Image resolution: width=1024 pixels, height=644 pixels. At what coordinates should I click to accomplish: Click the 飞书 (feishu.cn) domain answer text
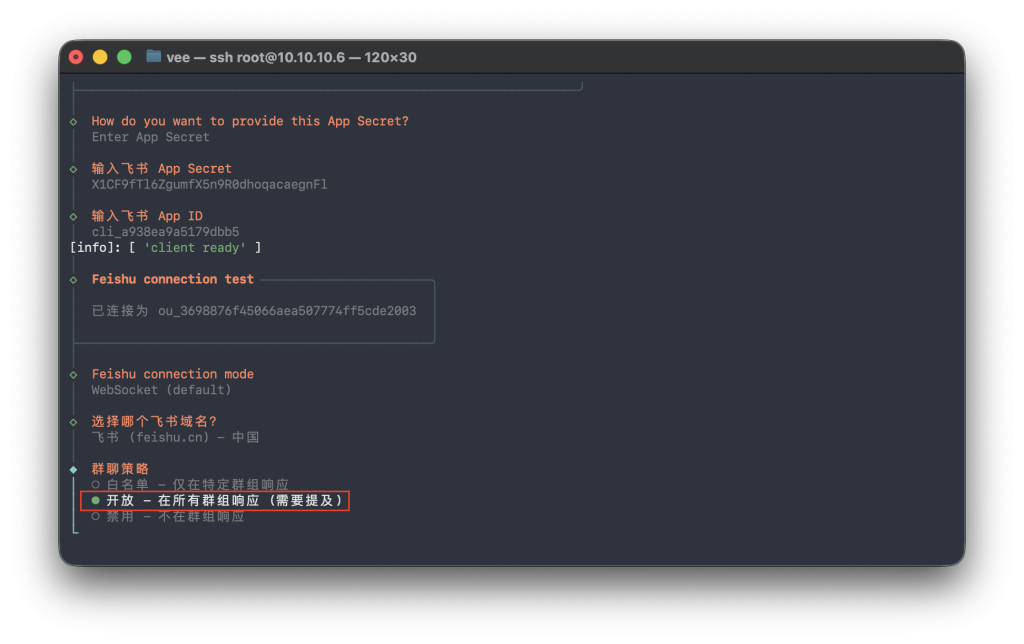pyautogui.click(x=175, y=437)
